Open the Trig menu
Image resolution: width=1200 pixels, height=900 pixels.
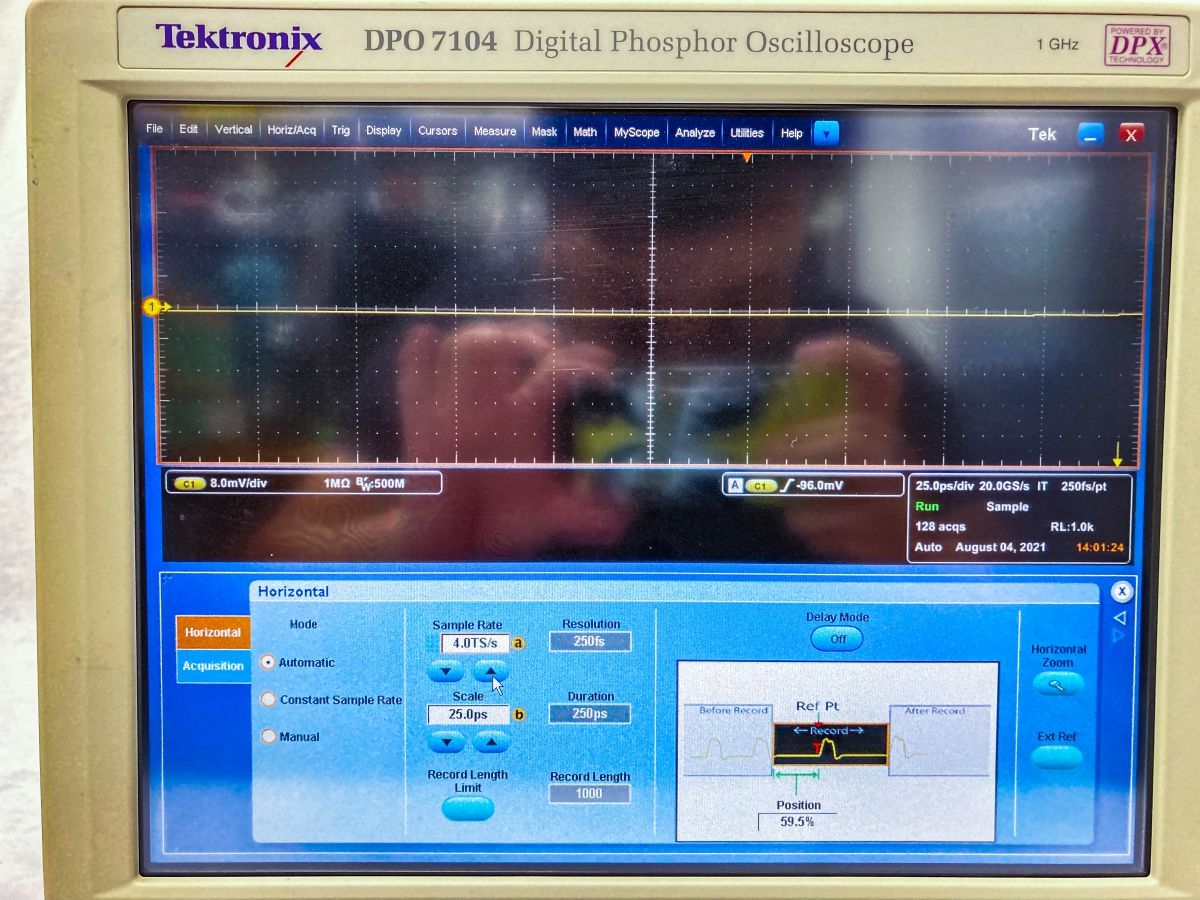341,130
